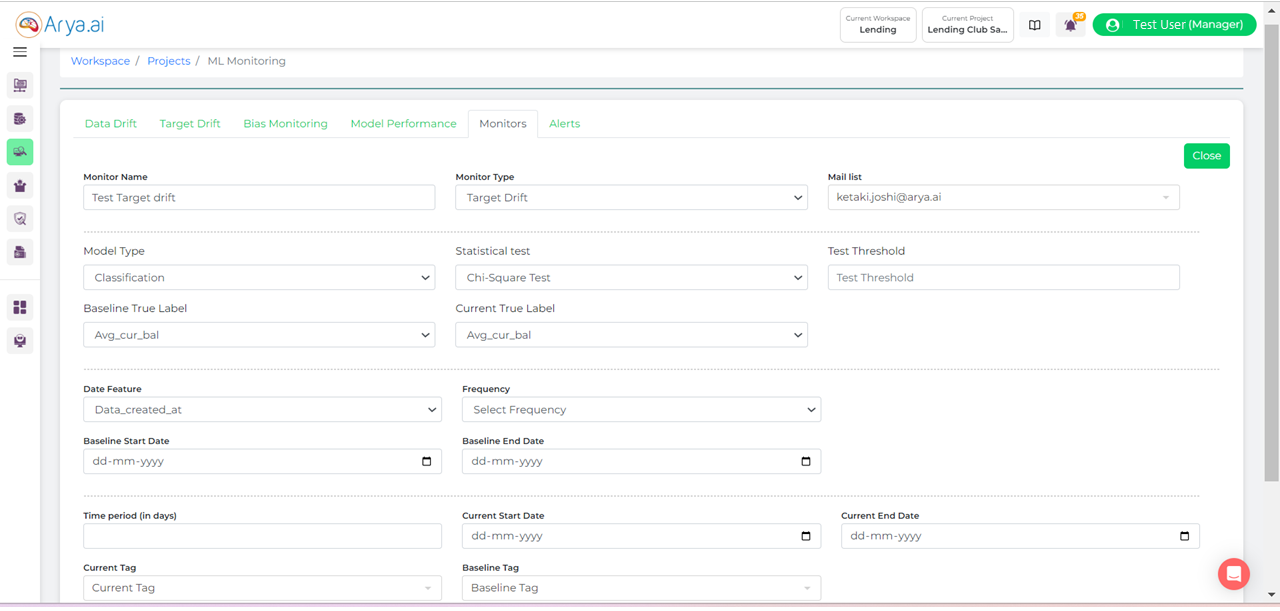Viewport: 1280px width, 611px height.
Task: Click the shield checkmark sidebar icon
Action: pyautogui.click(x=20, y=219)
